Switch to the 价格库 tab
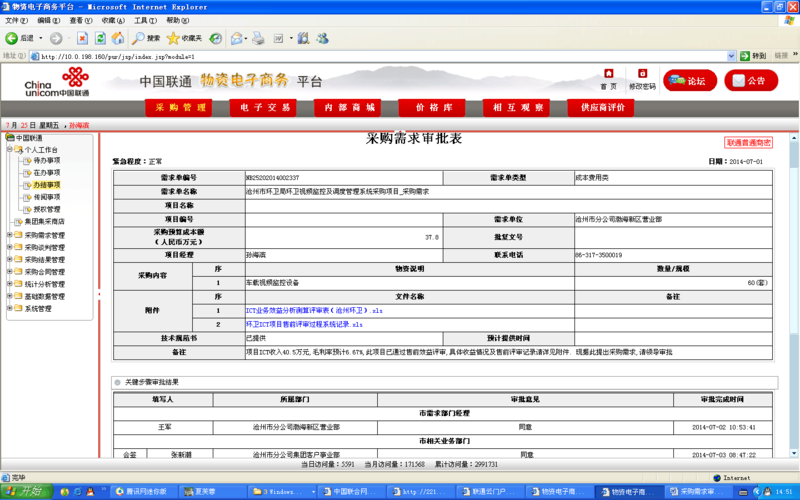800x500 pixels. pyautogui.click(x=432, y=108)
